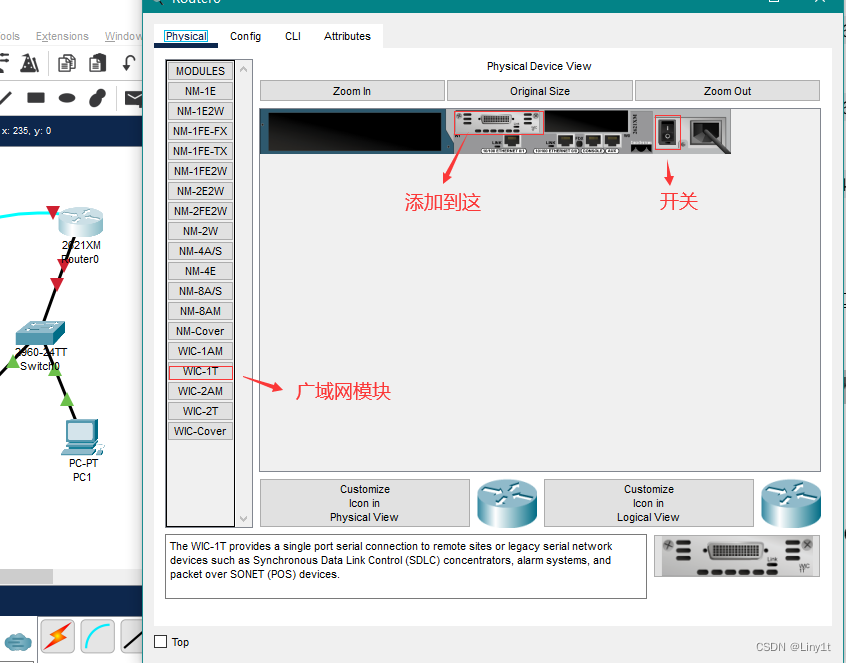The width and height of the screenshot is (846, 663).
Task: Toggle the router power switch
Action: coord(667,131)
